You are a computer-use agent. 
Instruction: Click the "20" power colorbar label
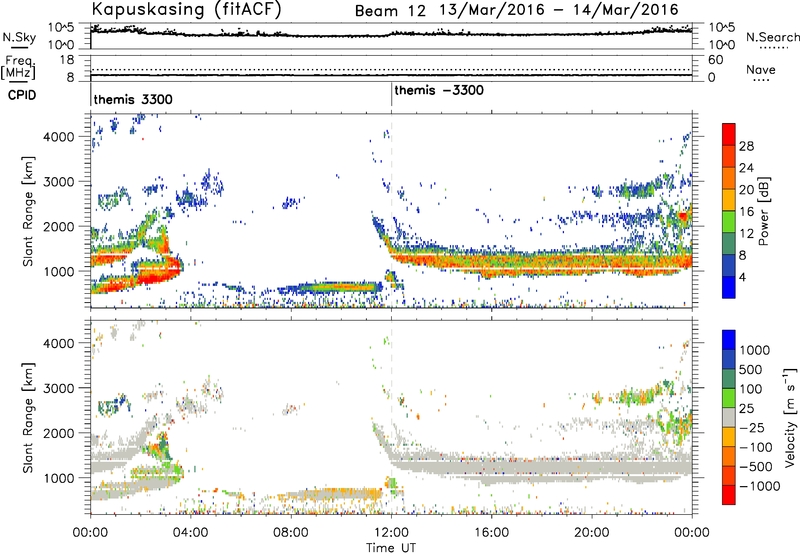click(746, 190)
